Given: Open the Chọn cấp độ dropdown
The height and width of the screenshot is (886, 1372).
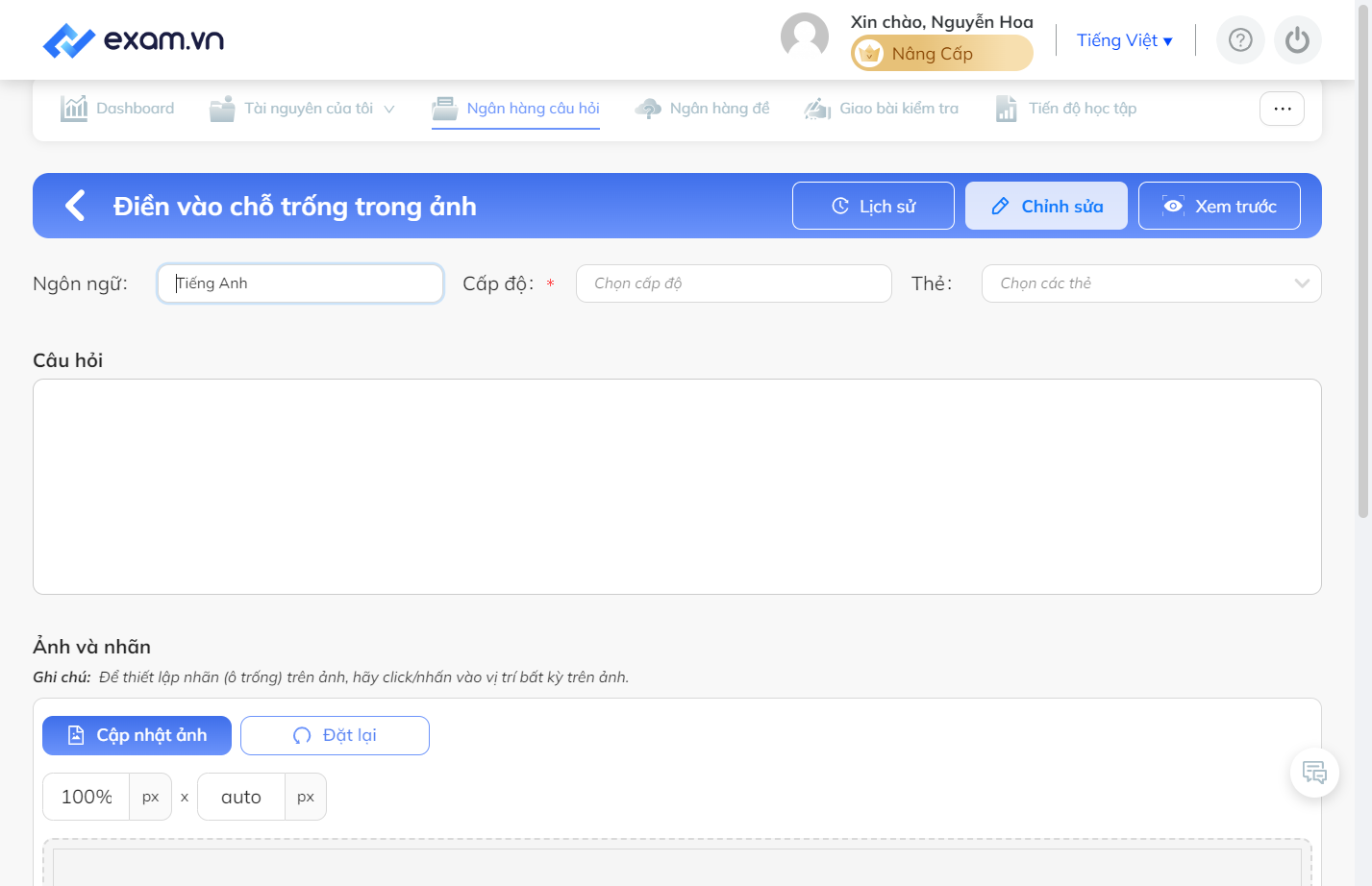Looking at the screenshot, I should coord(734,283).
